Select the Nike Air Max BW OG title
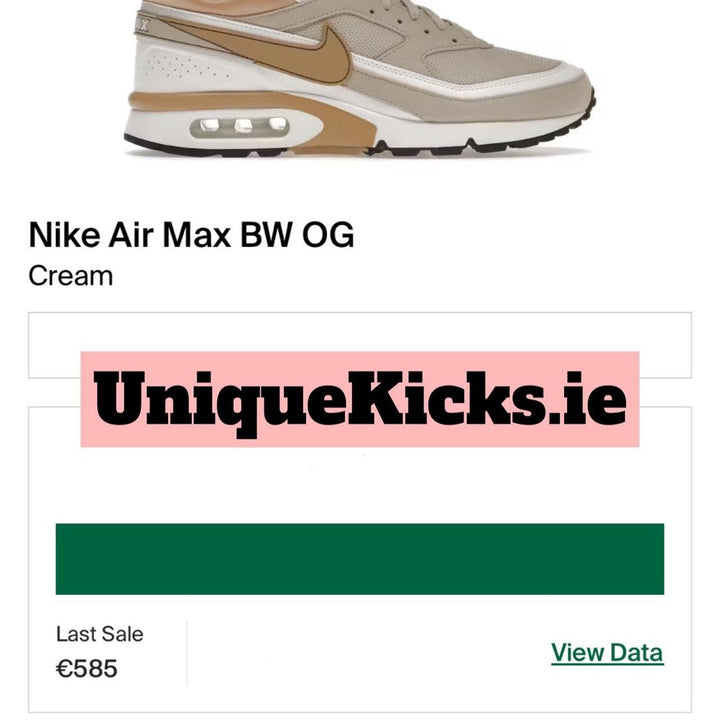720x720 pixels. [x=191, y=235]
